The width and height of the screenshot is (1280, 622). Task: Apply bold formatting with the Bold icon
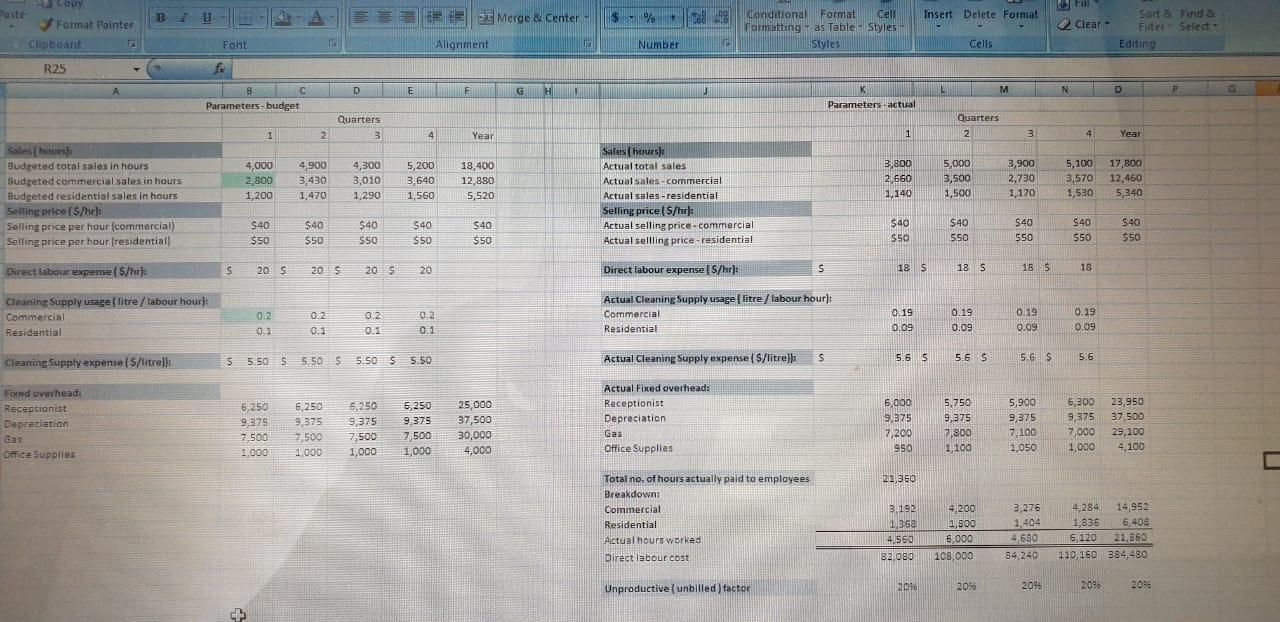160,17
